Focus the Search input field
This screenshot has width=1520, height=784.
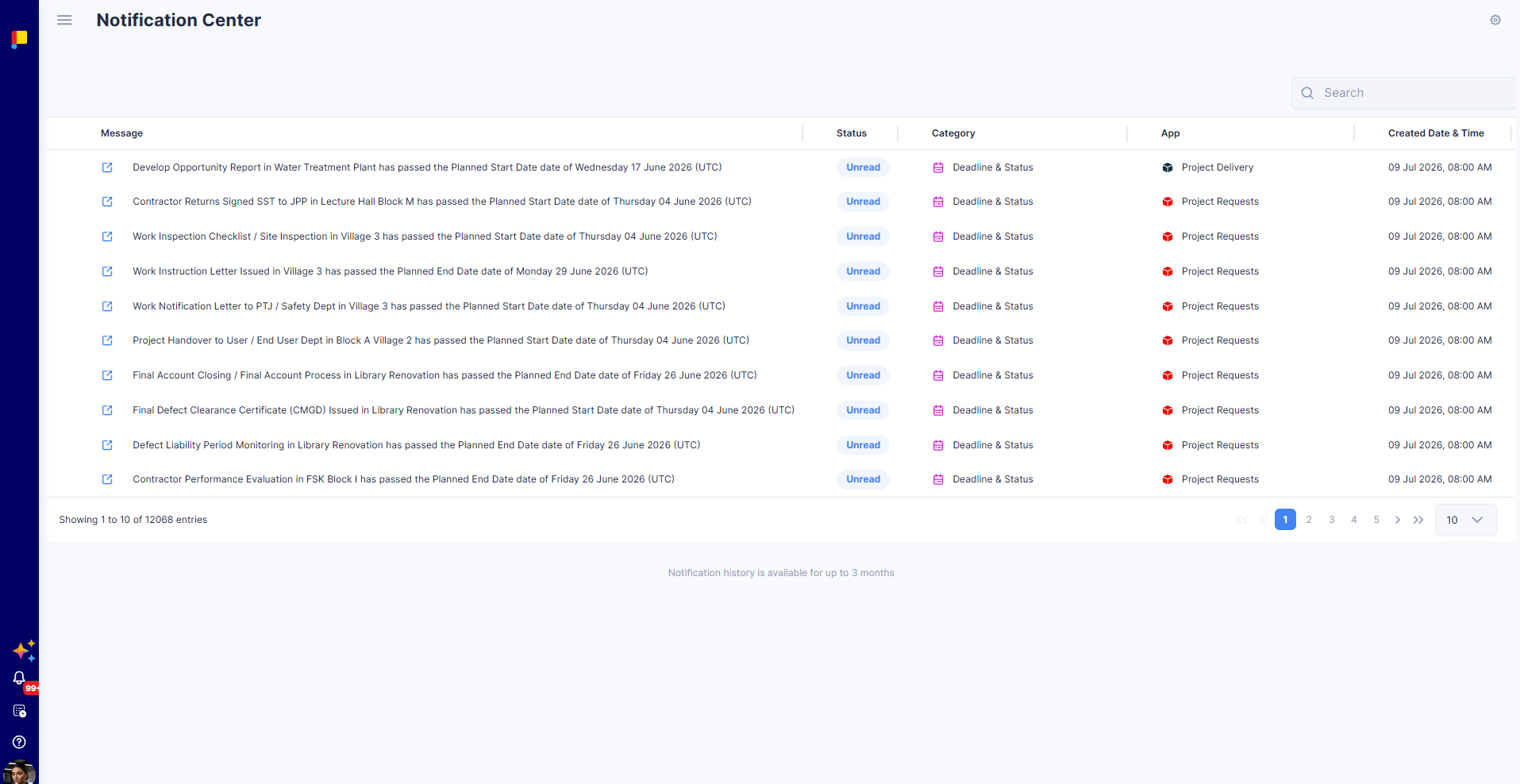(x=1403, y=93)
